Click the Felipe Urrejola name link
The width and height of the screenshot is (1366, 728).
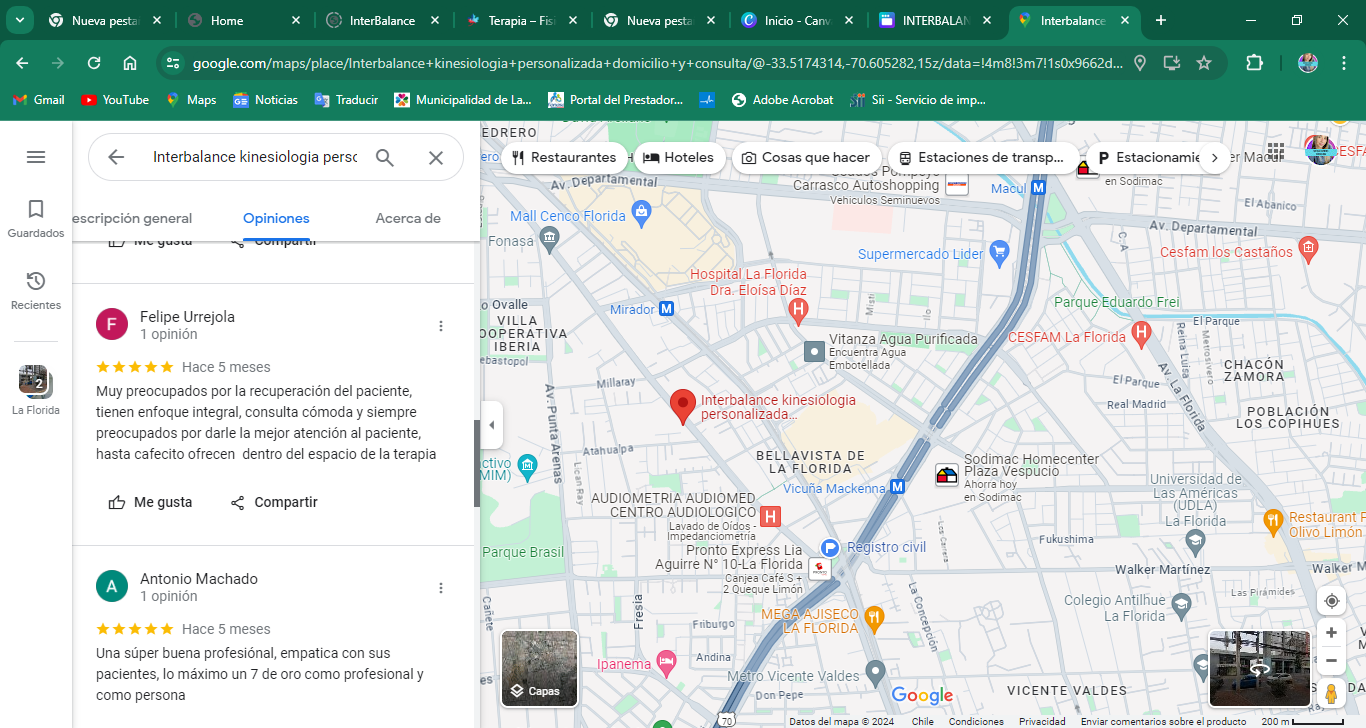pos(187,317)
